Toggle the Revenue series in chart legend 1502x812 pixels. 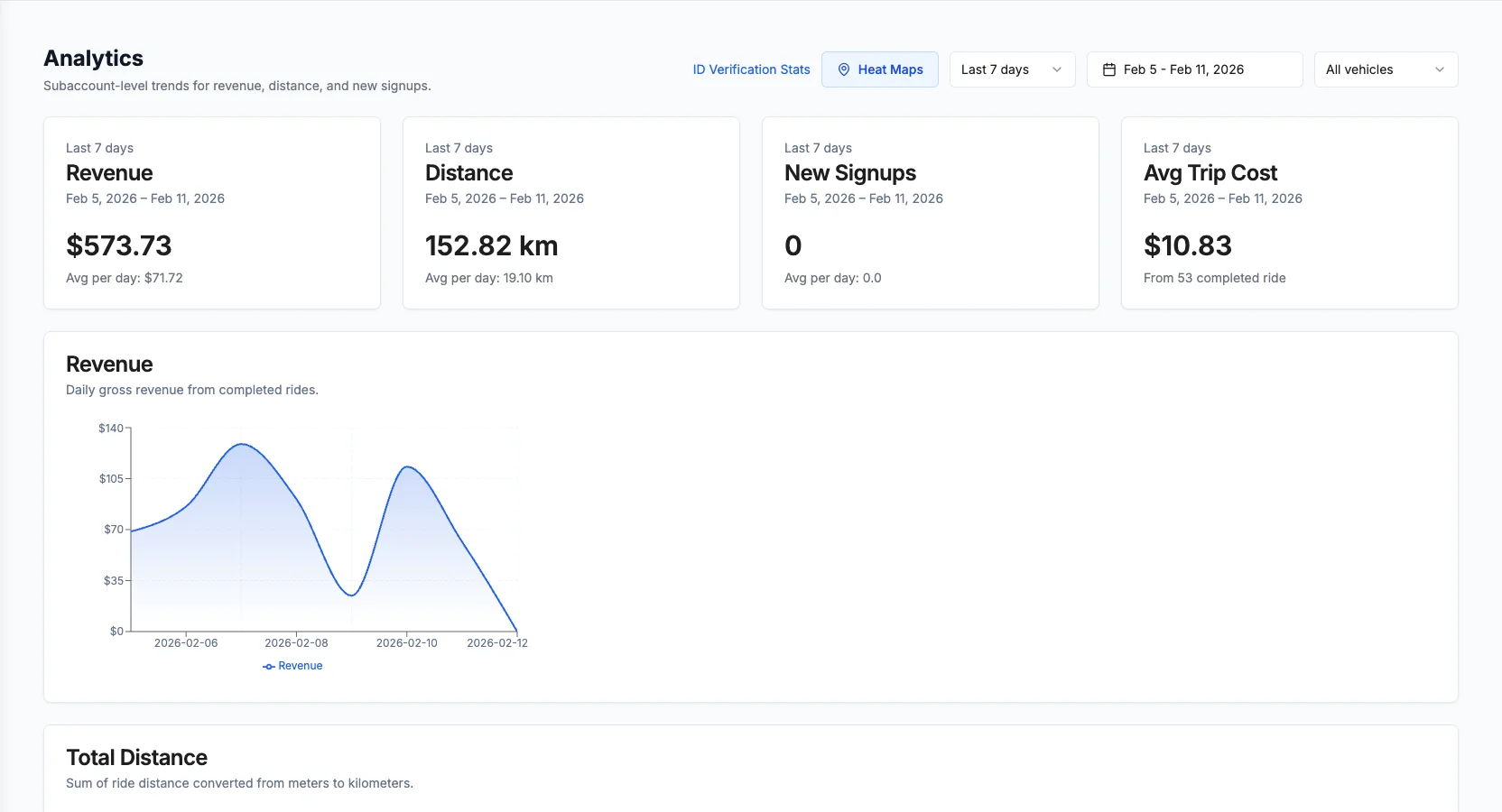coord(292,666)
